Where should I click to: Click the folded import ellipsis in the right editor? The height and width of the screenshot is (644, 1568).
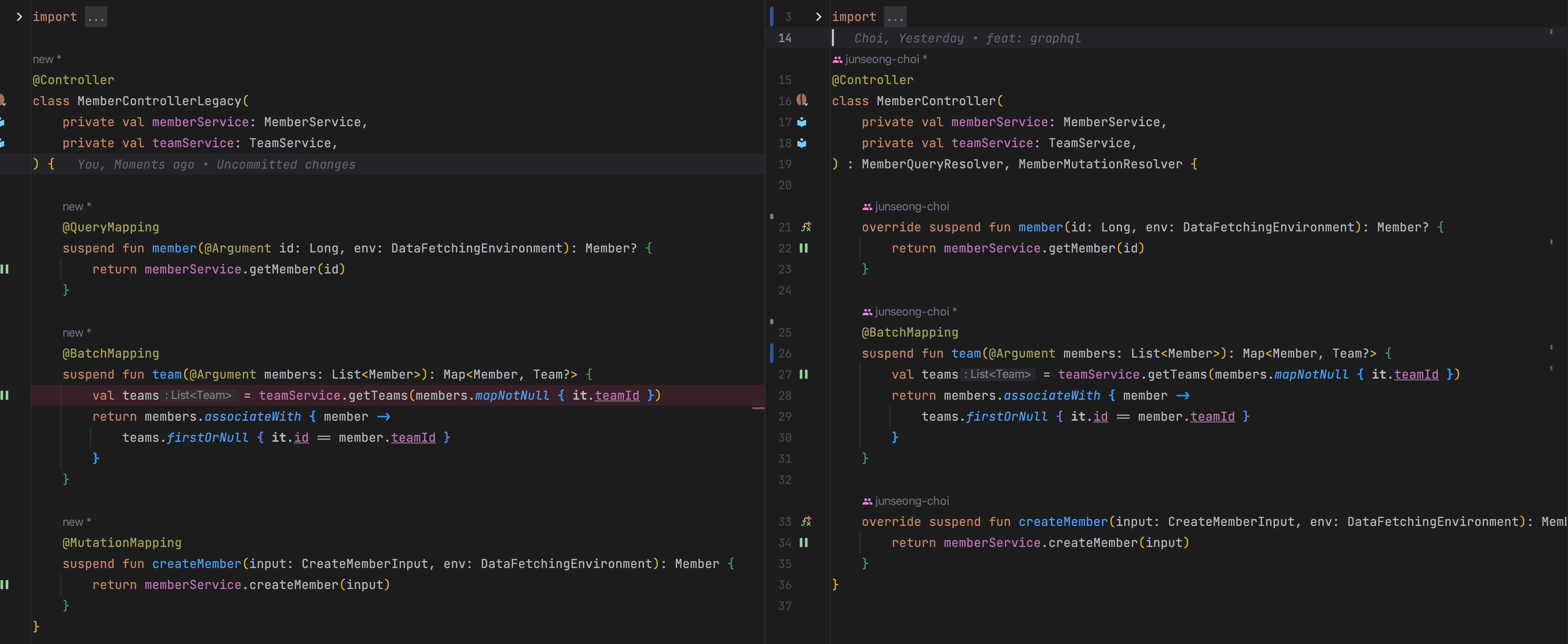click(x=895, y=17)
